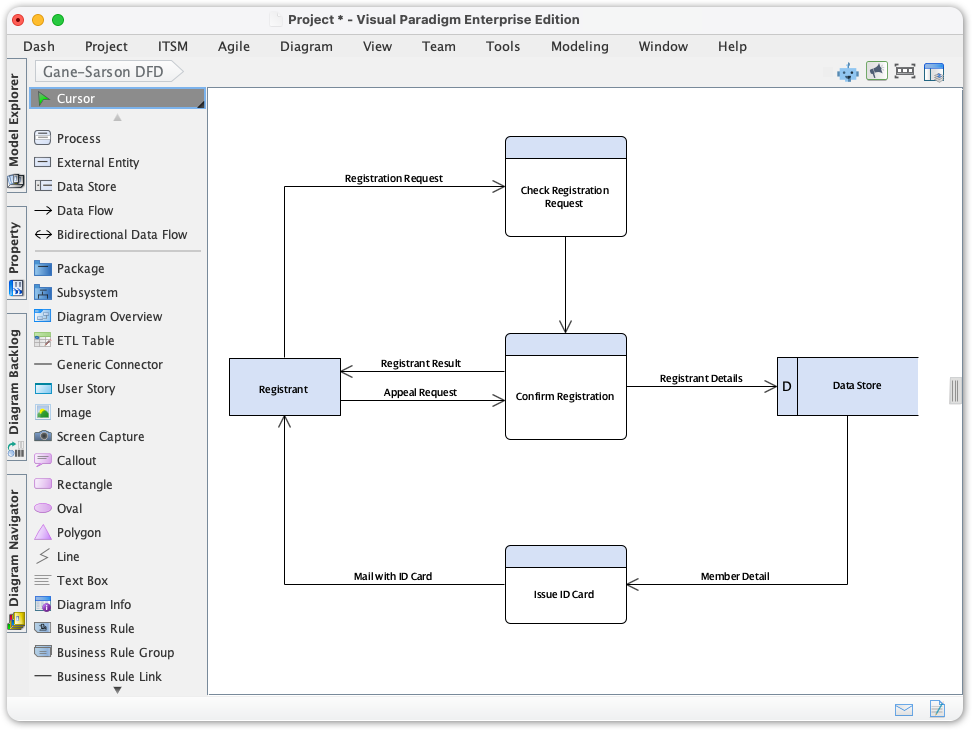
Task: Click the mail envelope icon in status bar
Action: click(x=904, y=709)
